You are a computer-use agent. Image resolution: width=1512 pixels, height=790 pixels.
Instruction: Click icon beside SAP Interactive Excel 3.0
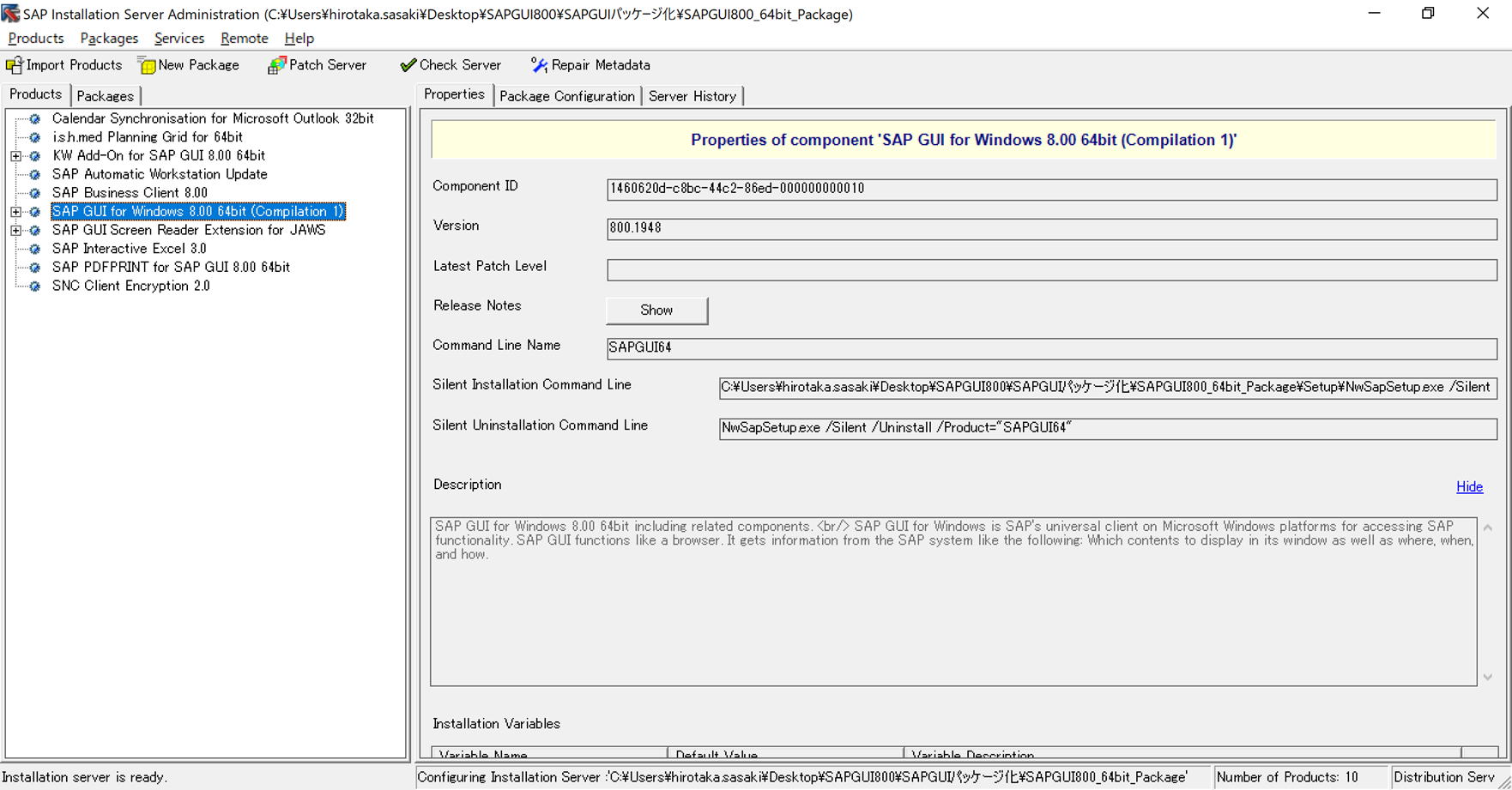pos(35,250)
